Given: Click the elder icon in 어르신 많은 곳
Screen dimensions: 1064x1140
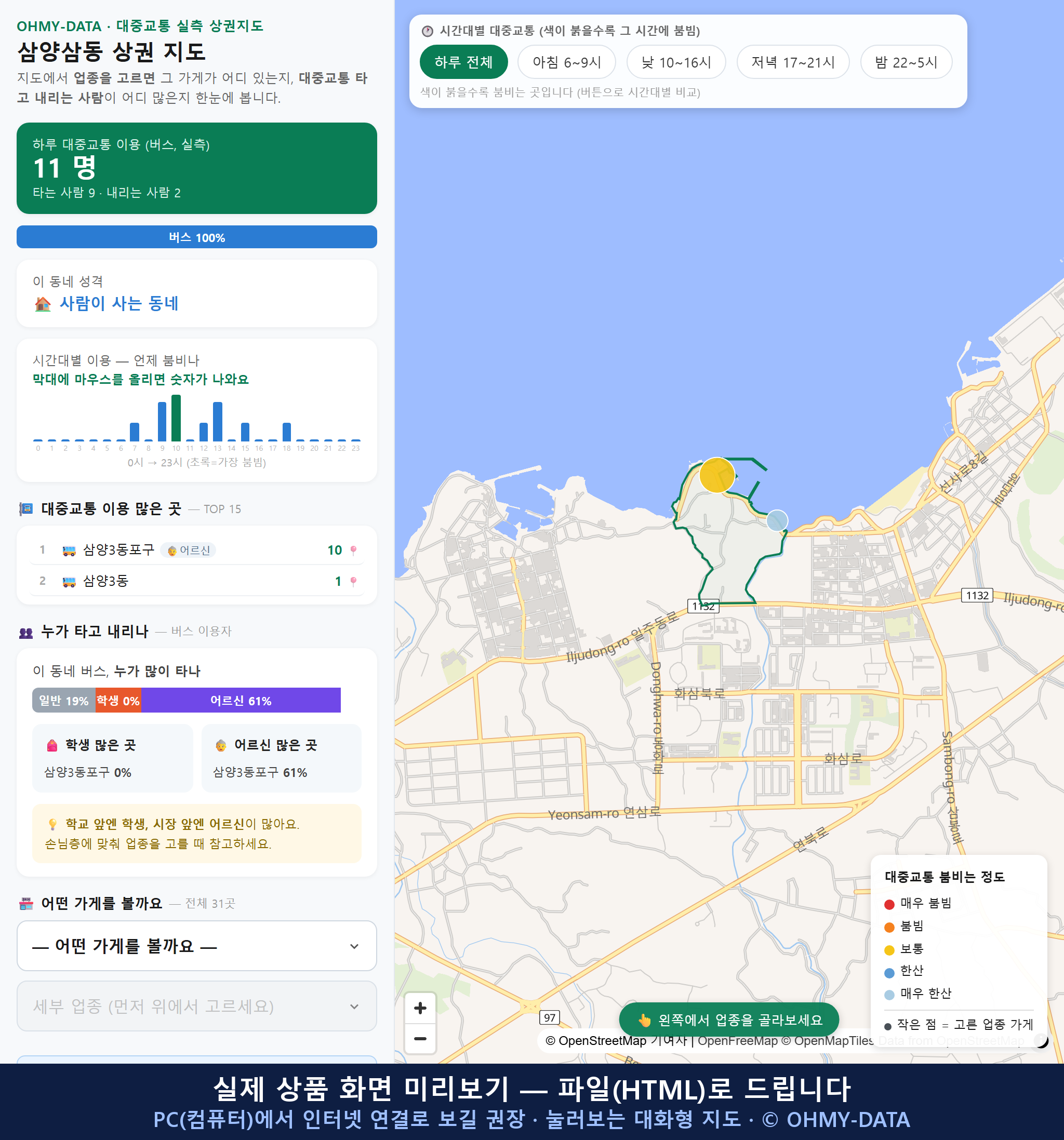Looking at the screenshot, I should [221, 745].
